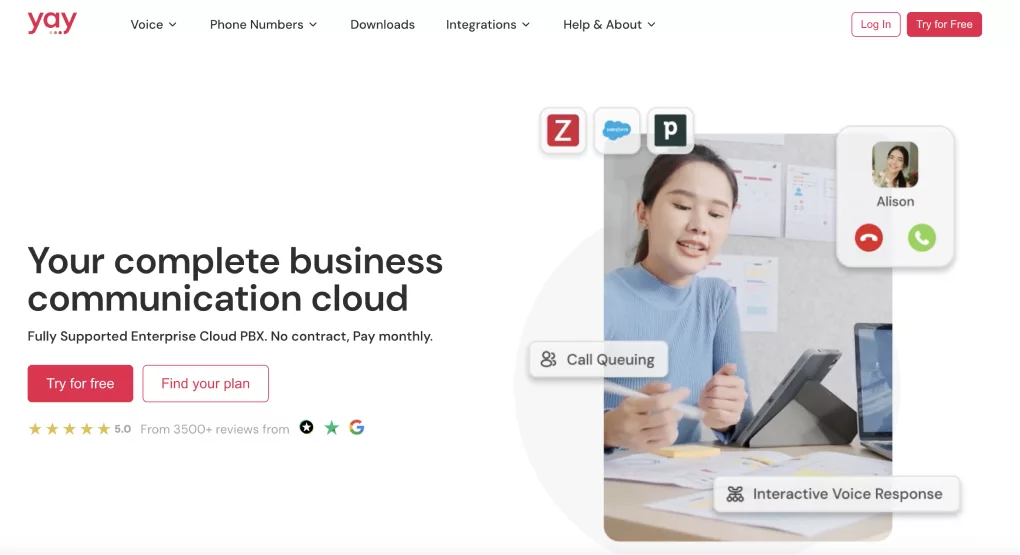Expand the Integrations menu
This screenshot has width=1020, height=555.
coord(488,25)
